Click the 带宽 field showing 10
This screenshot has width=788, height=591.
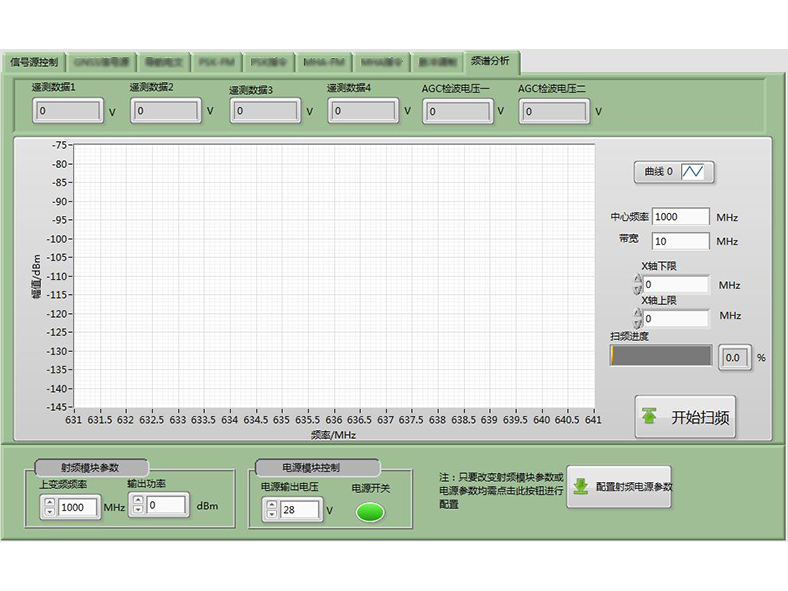click(x=680, y=241)
